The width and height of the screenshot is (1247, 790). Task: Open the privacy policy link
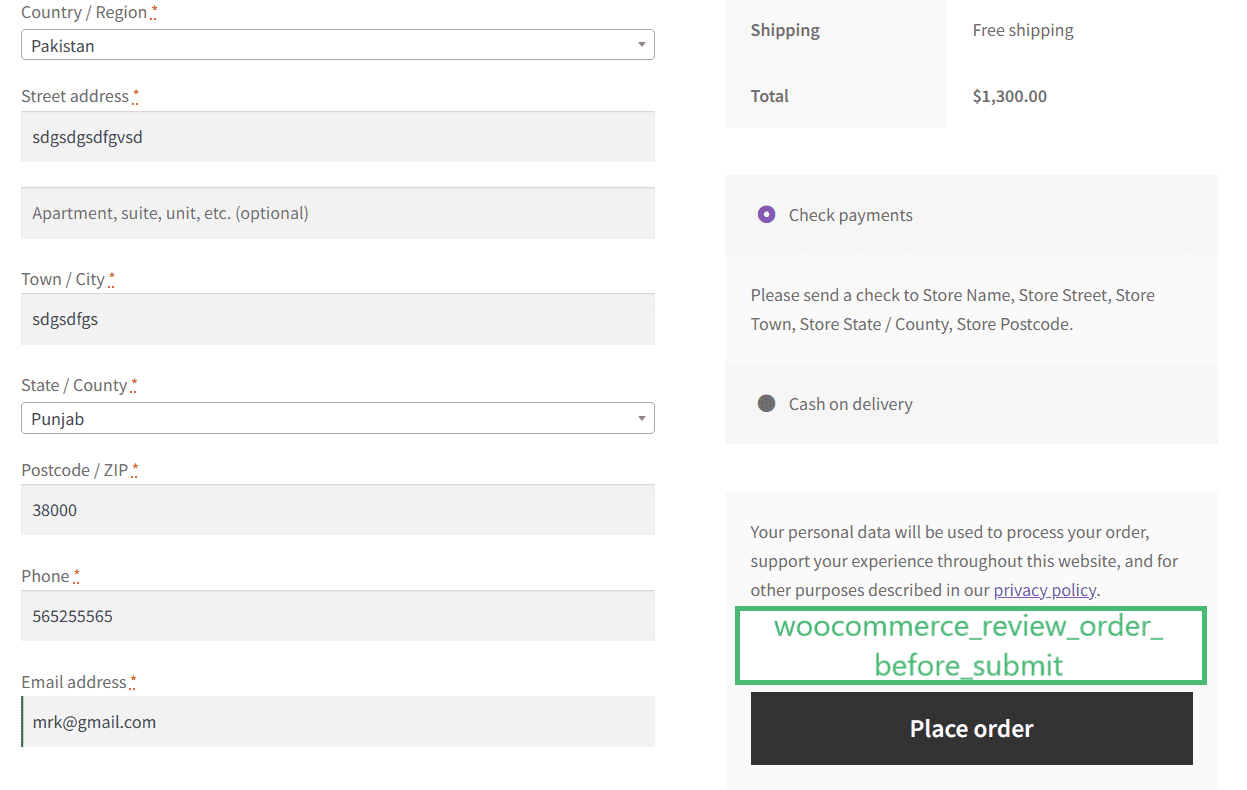tap(1045, 590)
